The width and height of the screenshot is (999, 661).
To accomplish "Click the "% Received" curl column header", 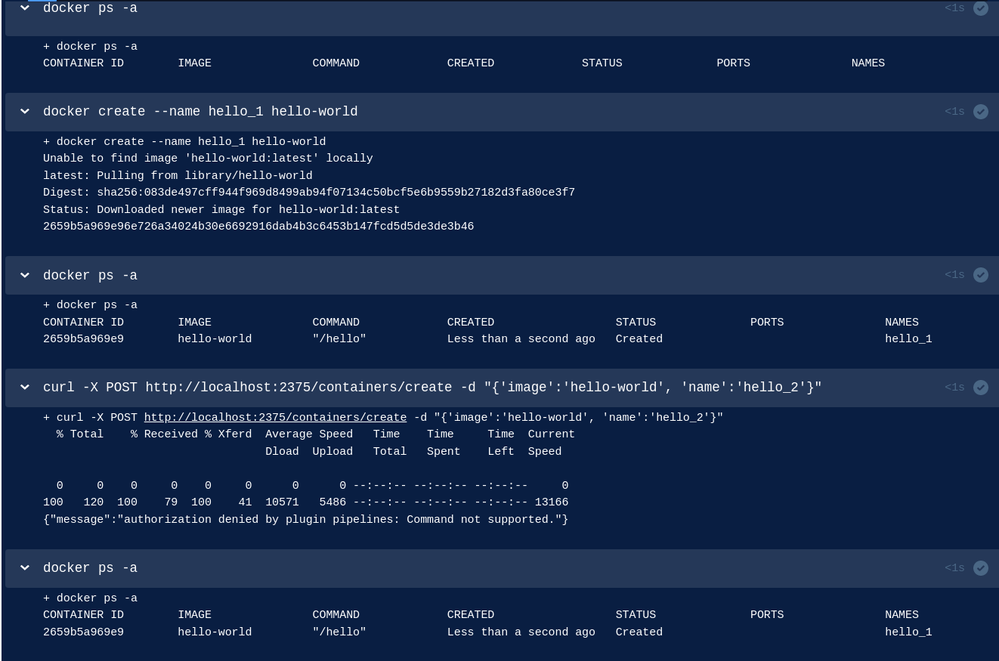I will [164, 434].
